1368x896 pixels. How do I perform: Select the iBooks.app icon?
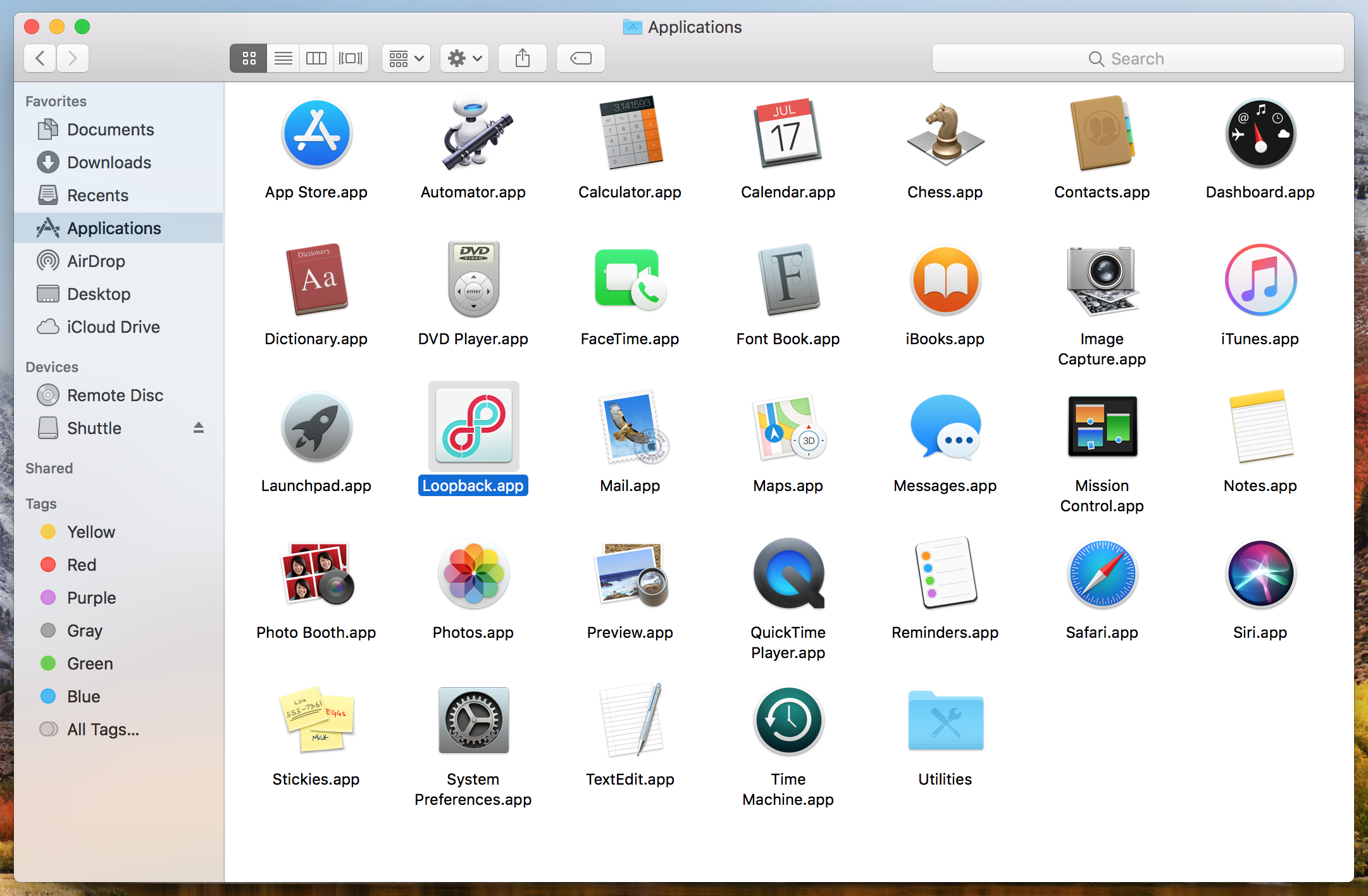click(945, 280)
